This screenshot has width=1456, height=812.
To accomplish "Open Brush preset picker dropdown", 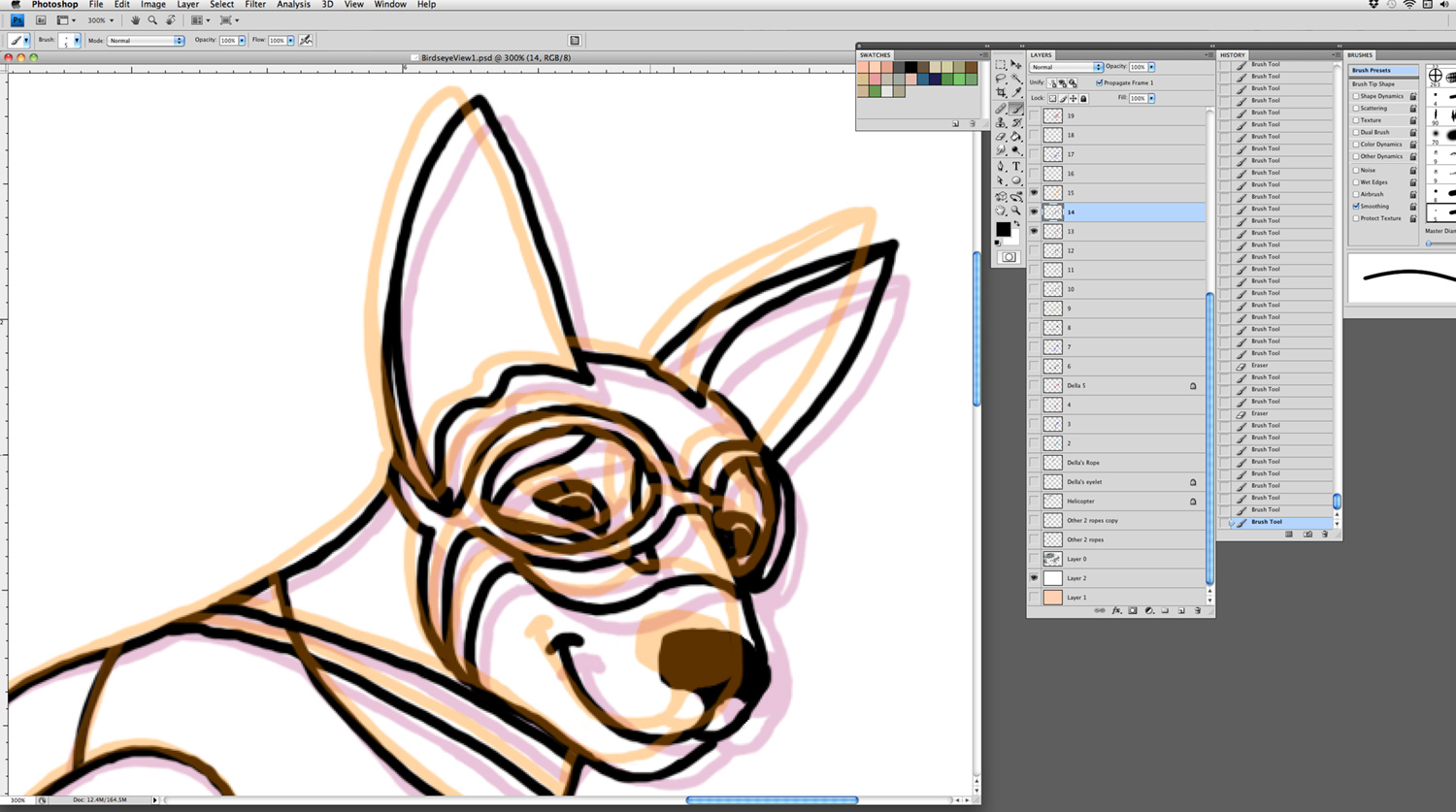I will pos(77,41).
